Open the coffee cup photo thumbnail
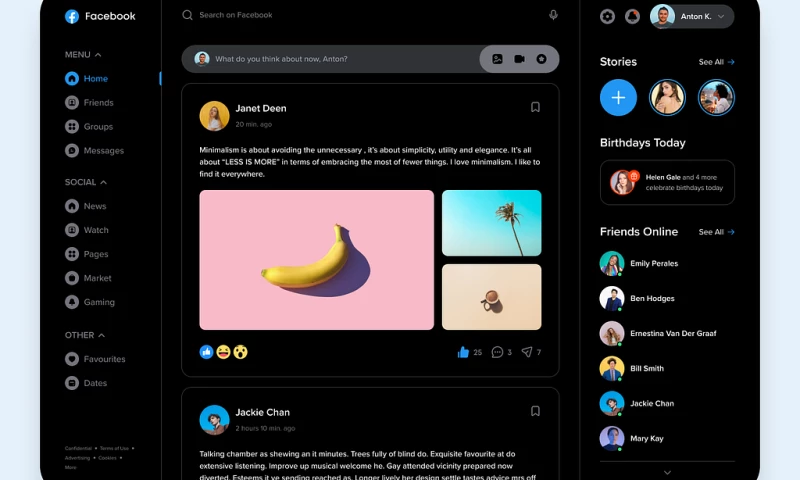The height and width of the screenshot is (480, 800). pos(491,297)
